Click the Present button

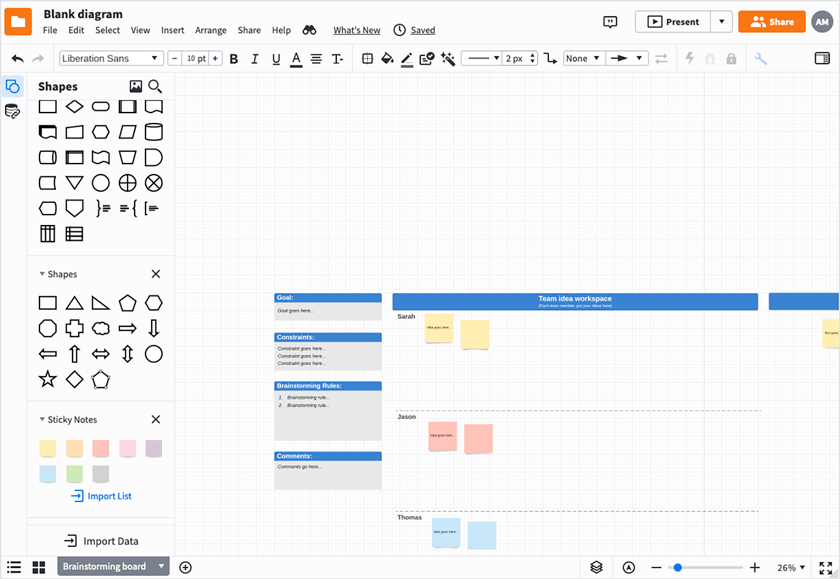click(x=673, y=22)
